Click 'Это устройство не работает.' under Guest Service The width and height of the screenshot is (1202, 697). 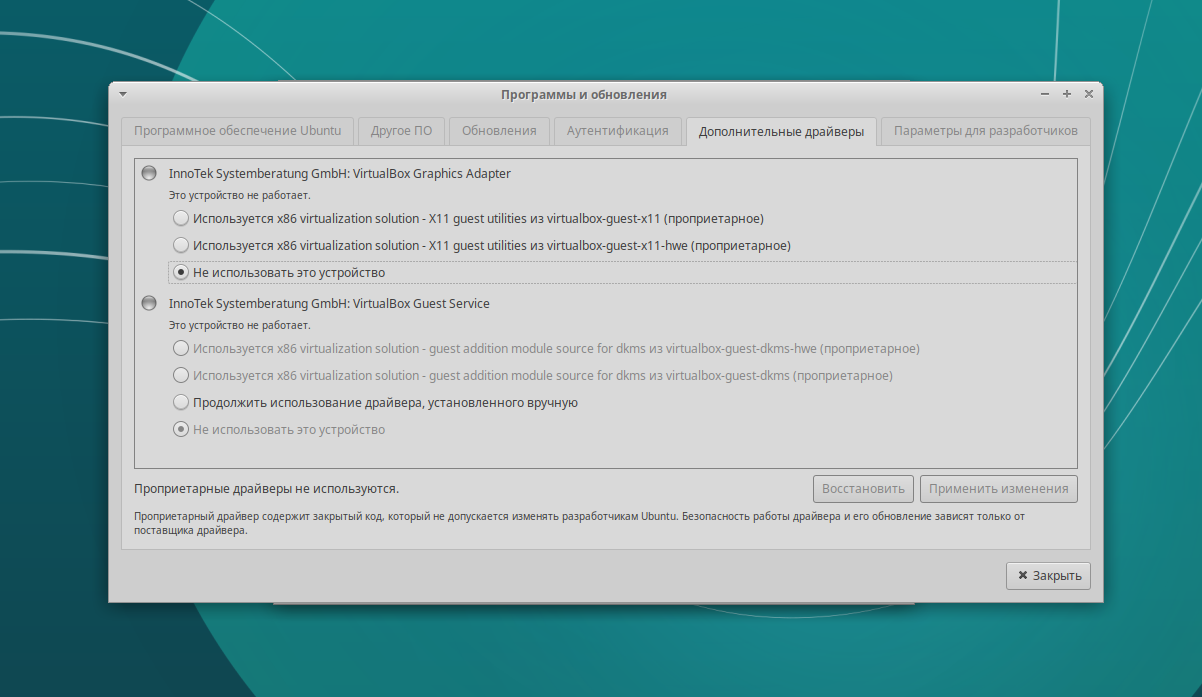239,325
